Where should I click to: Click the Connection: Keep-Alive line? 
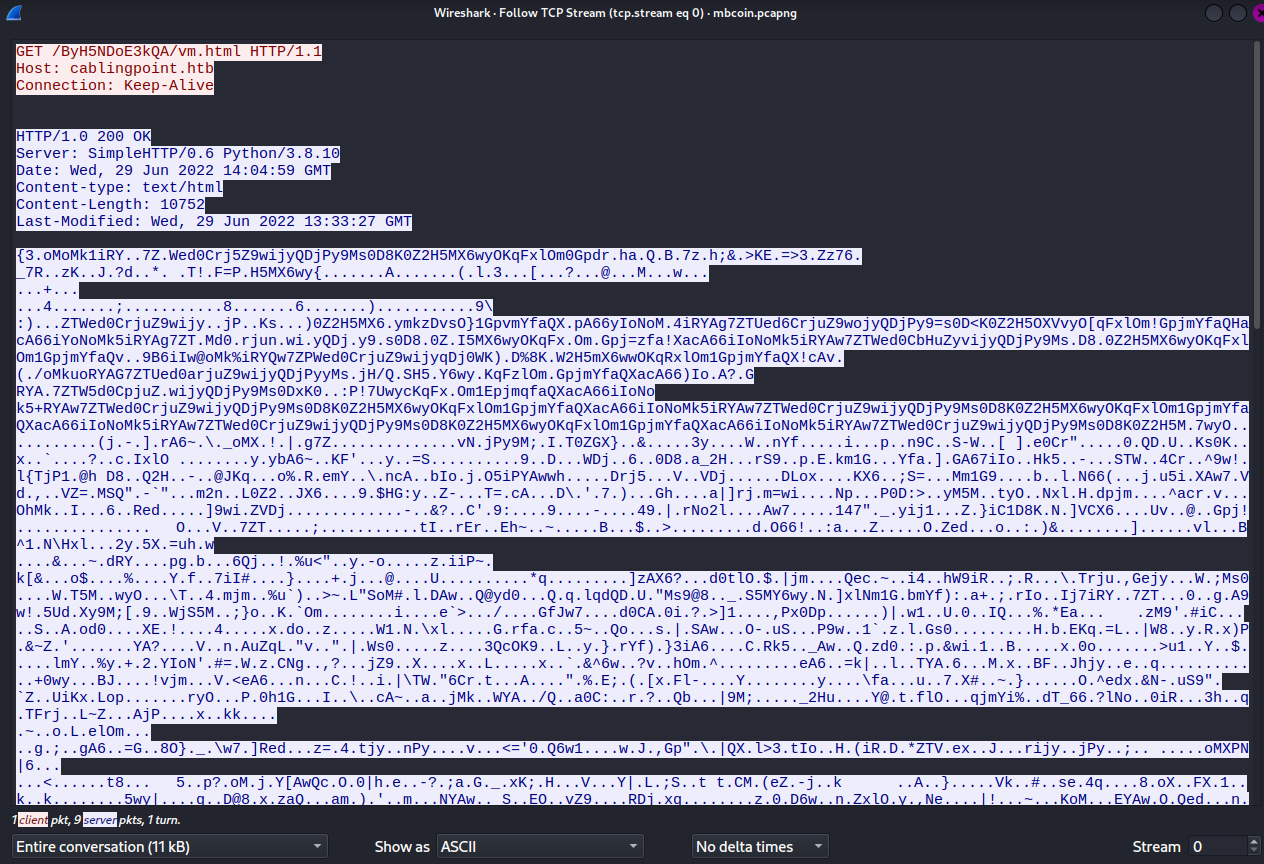click(115, 85)
